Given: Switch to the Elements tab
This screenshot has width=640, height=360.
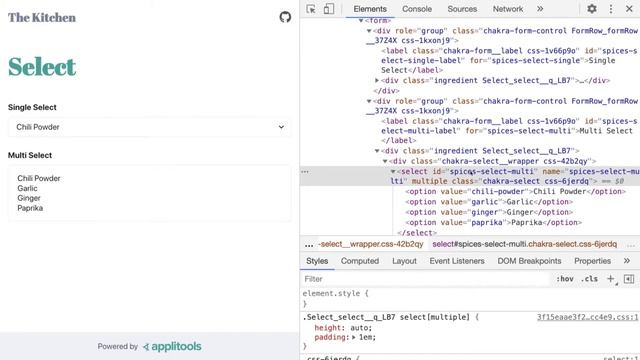Looking at the screenshot, I should tap(370, 9).
